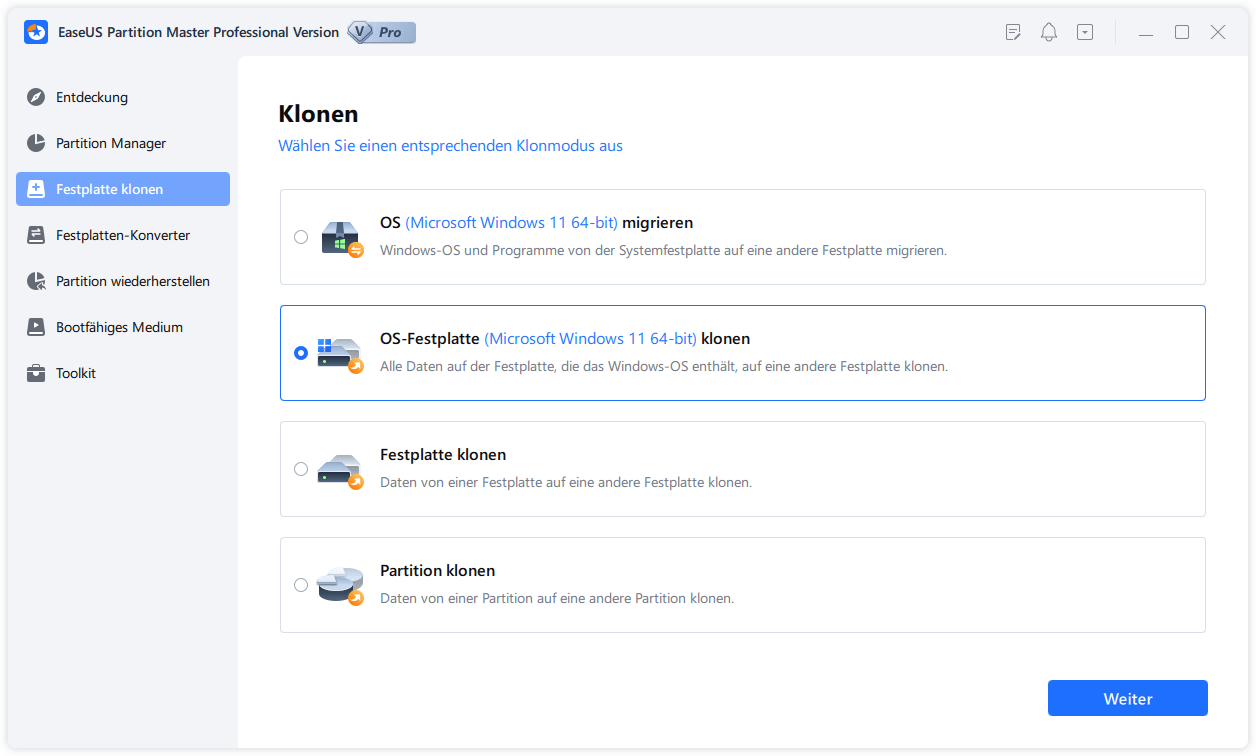Click the Festplatten-Konverter sidebar icon
Viewport: 1256px width, 756px height.
tap(36, 235)
